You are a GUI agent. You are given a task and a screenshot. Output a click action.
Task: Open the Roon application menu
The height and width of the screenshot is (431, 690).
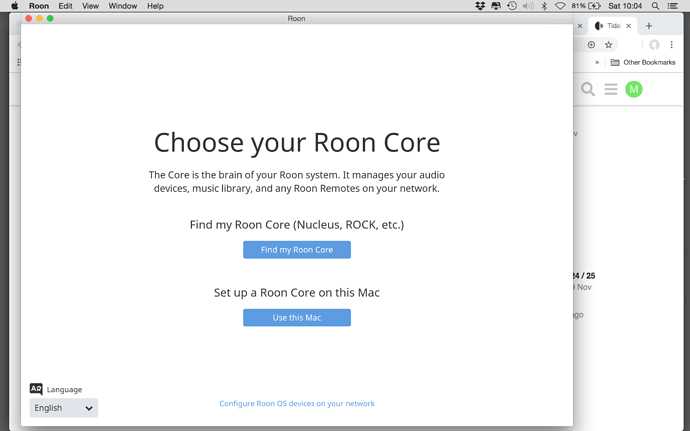point(39,6)
